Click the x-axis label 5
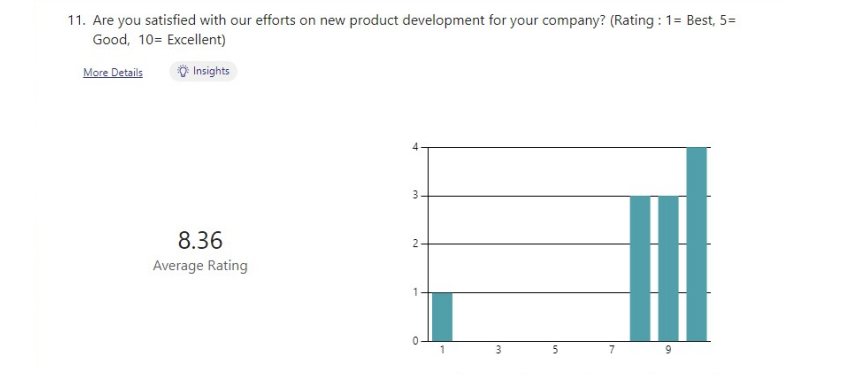Image resolution: width=847 pixels, height=379 pixels. tap(555, 350)
